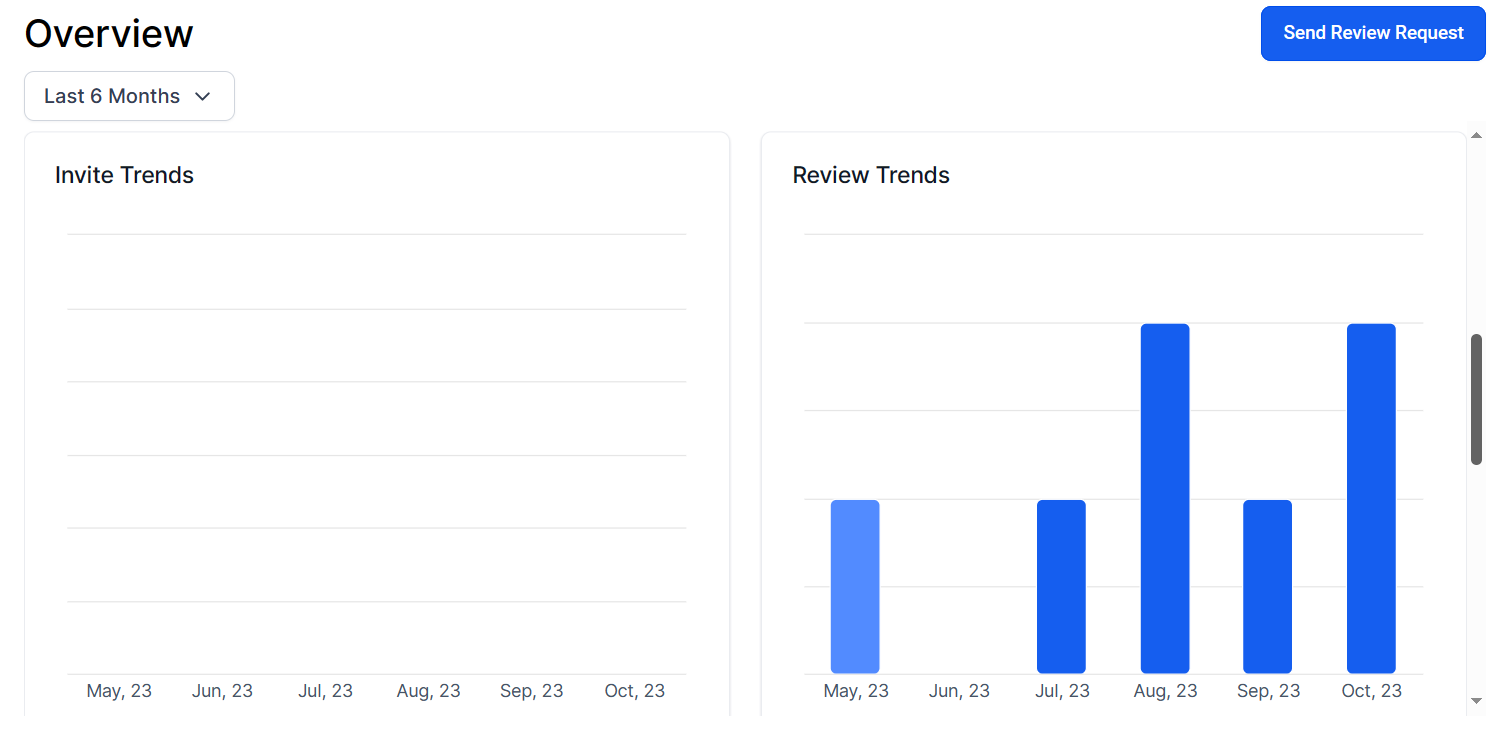Select the May, 23 axis label under Invite Trends
1496x742 pixels.
119,690
